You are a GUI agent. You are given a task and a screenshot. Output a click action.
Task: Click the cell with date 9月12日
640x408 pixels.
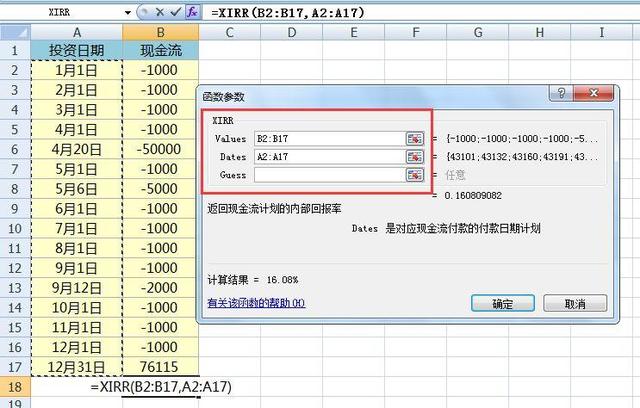point(76,288)
